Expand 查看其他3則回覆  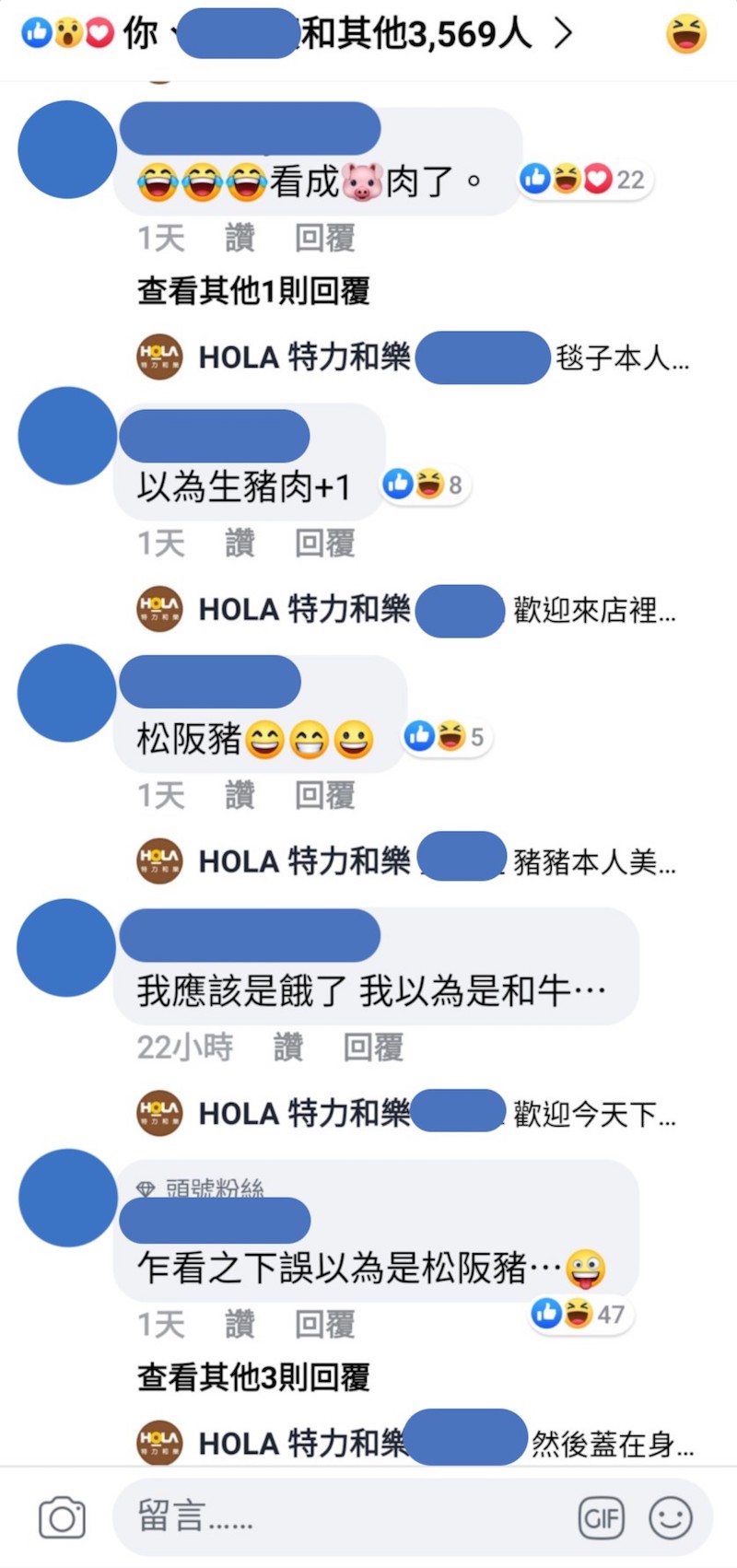[253, 1377]
